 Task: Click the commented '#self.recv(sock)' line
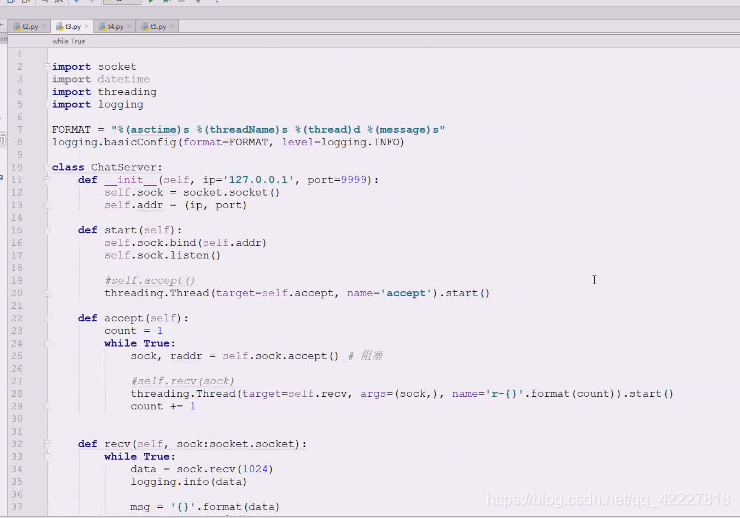click(182, 381)
